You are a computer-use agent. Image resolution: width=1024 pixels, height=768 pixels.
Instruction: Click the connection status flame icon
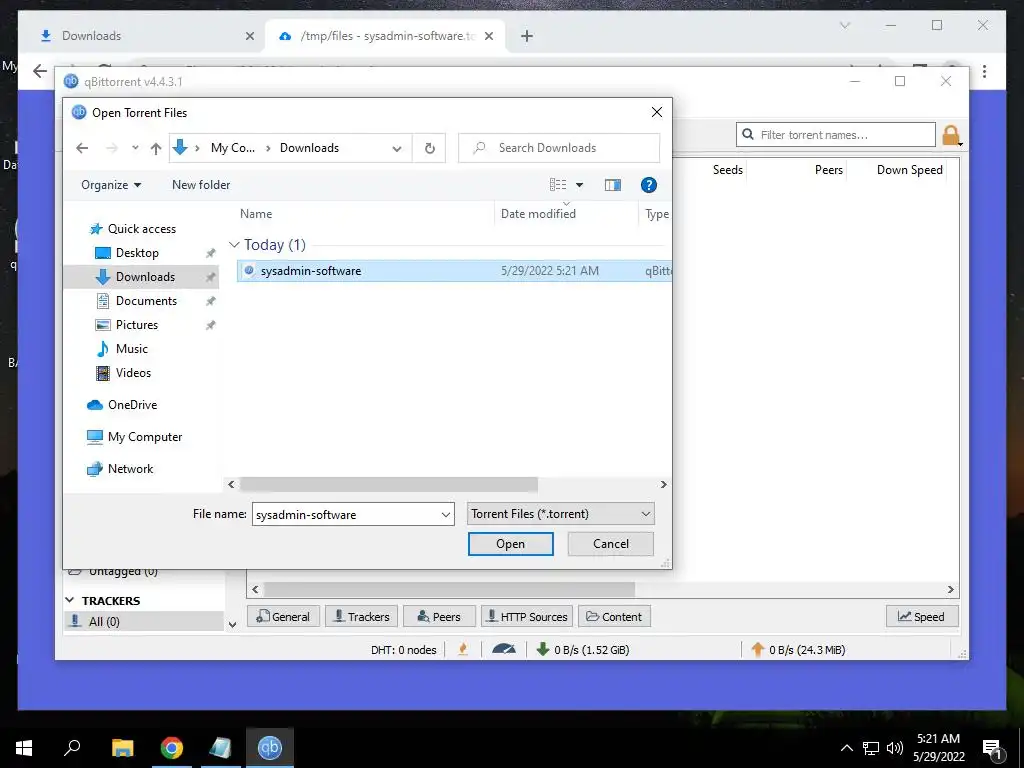click(x=463, y=650)
